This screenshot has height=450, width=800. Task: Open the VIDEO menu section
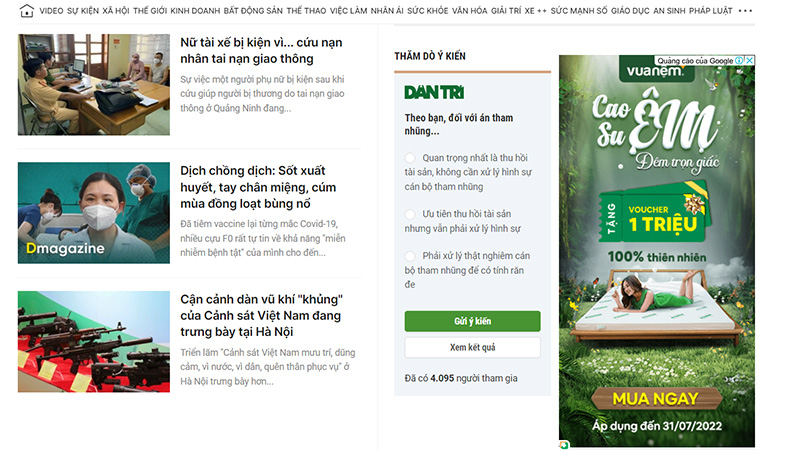click(x=52, y=11)
